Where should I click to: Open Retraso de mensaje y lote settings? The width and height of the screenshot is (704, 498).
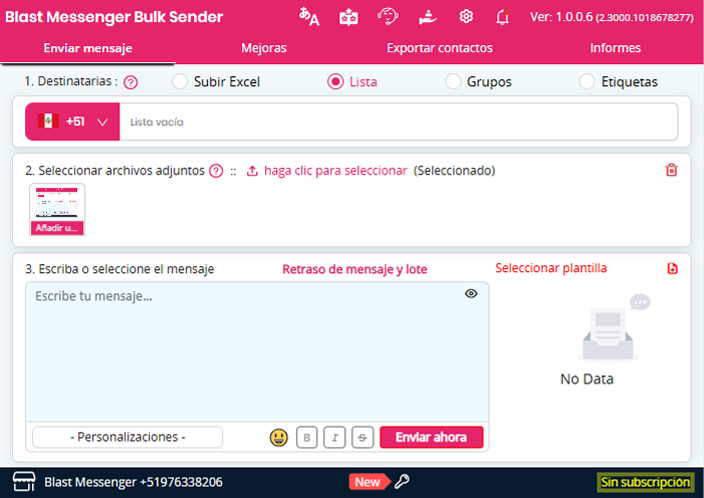355,269
